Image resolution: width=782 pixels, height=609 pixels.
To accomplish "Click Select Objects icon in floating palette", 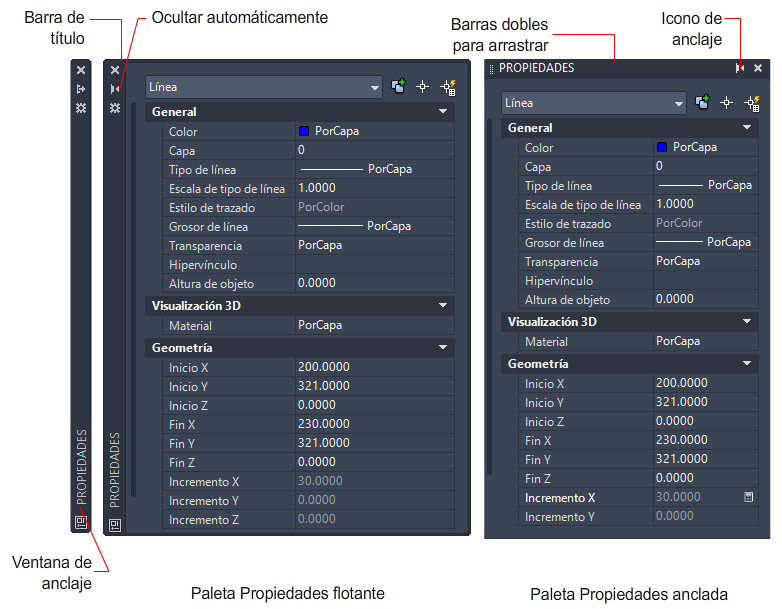I will 422,87.
